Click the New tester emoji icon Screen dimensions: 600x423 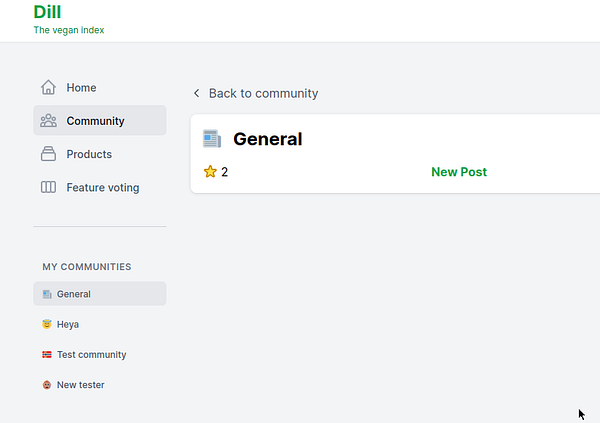click(x=47, y=385)
